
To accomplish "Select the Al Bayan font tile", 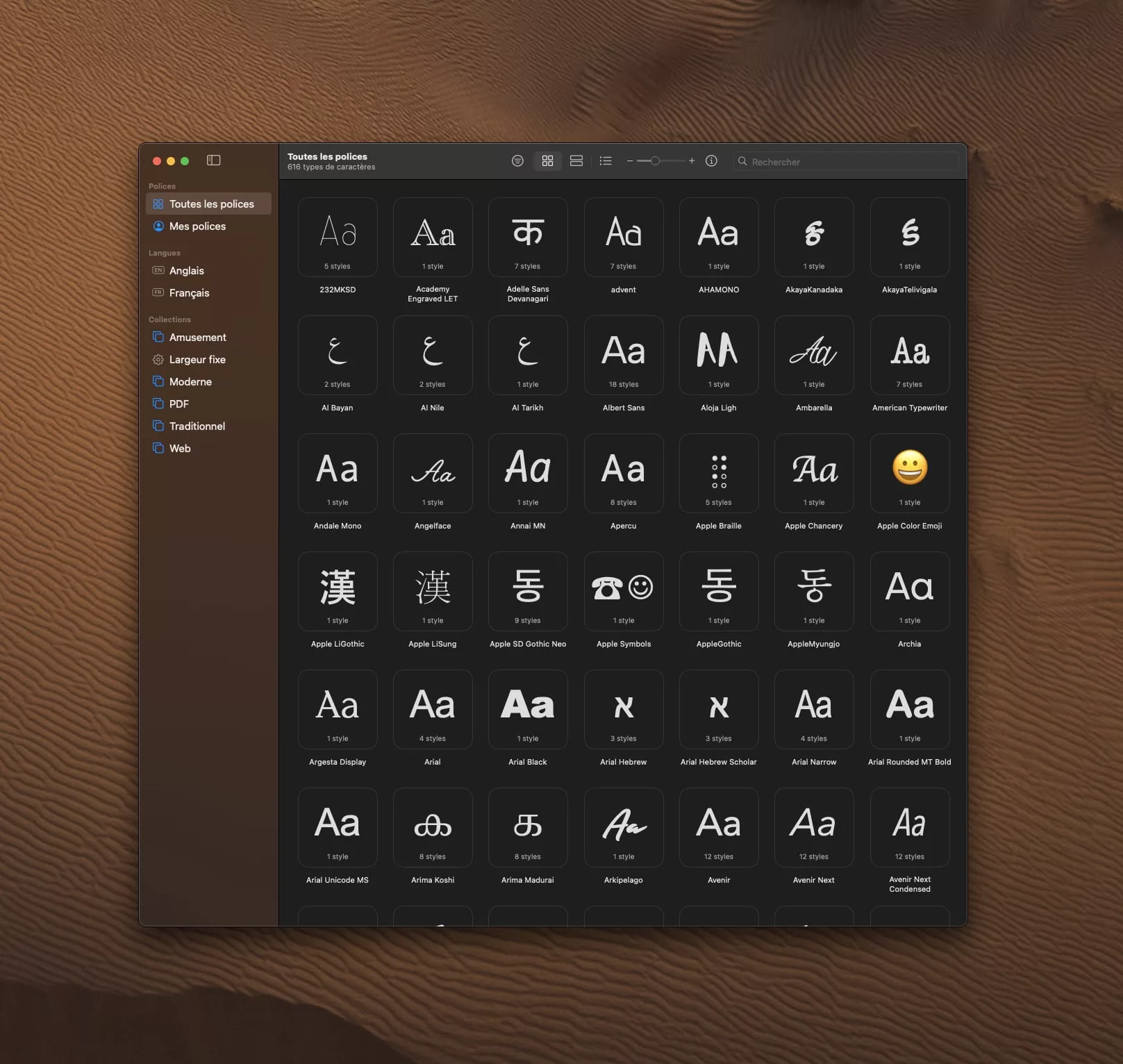I will pos(338,355).
